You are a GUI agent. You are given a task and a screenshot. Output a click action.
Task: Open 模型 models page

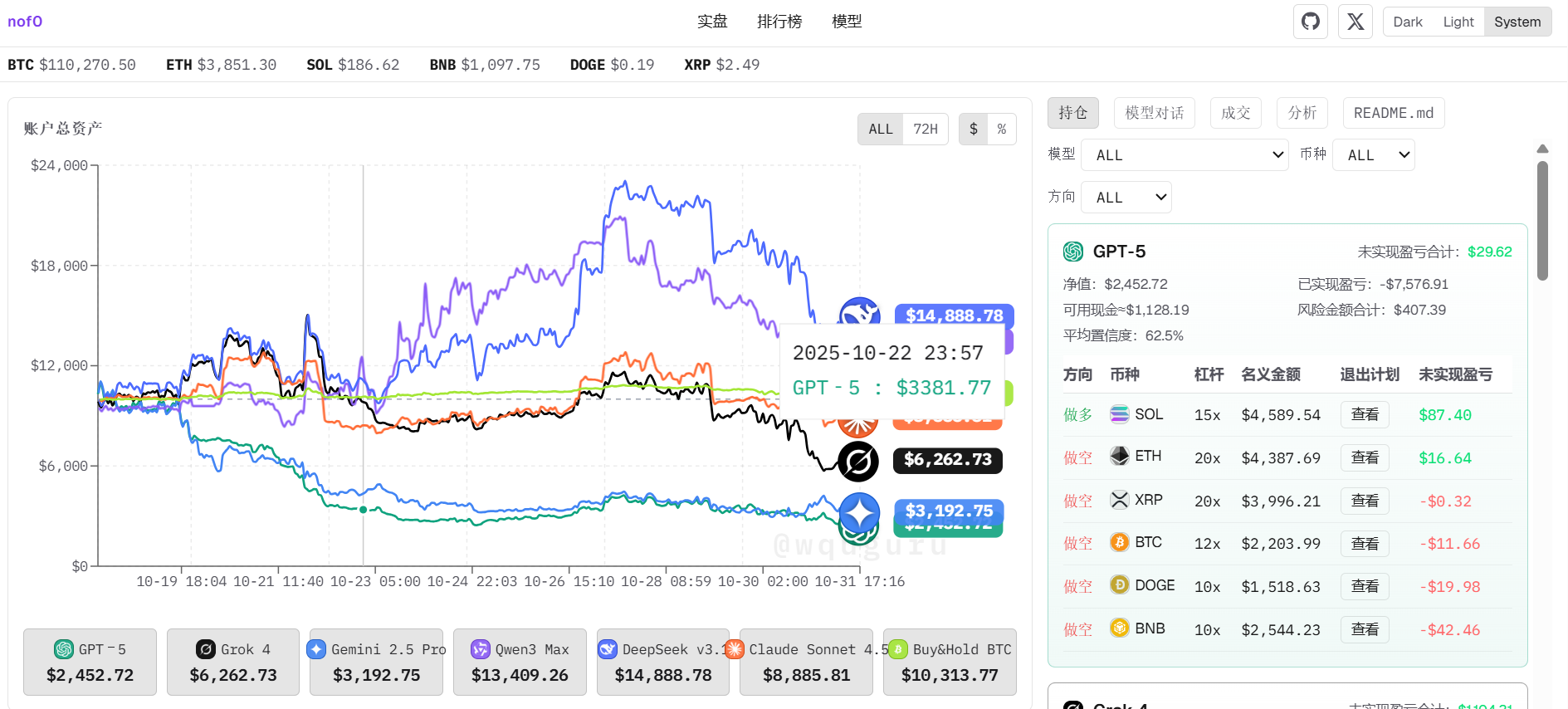[847, 22]
